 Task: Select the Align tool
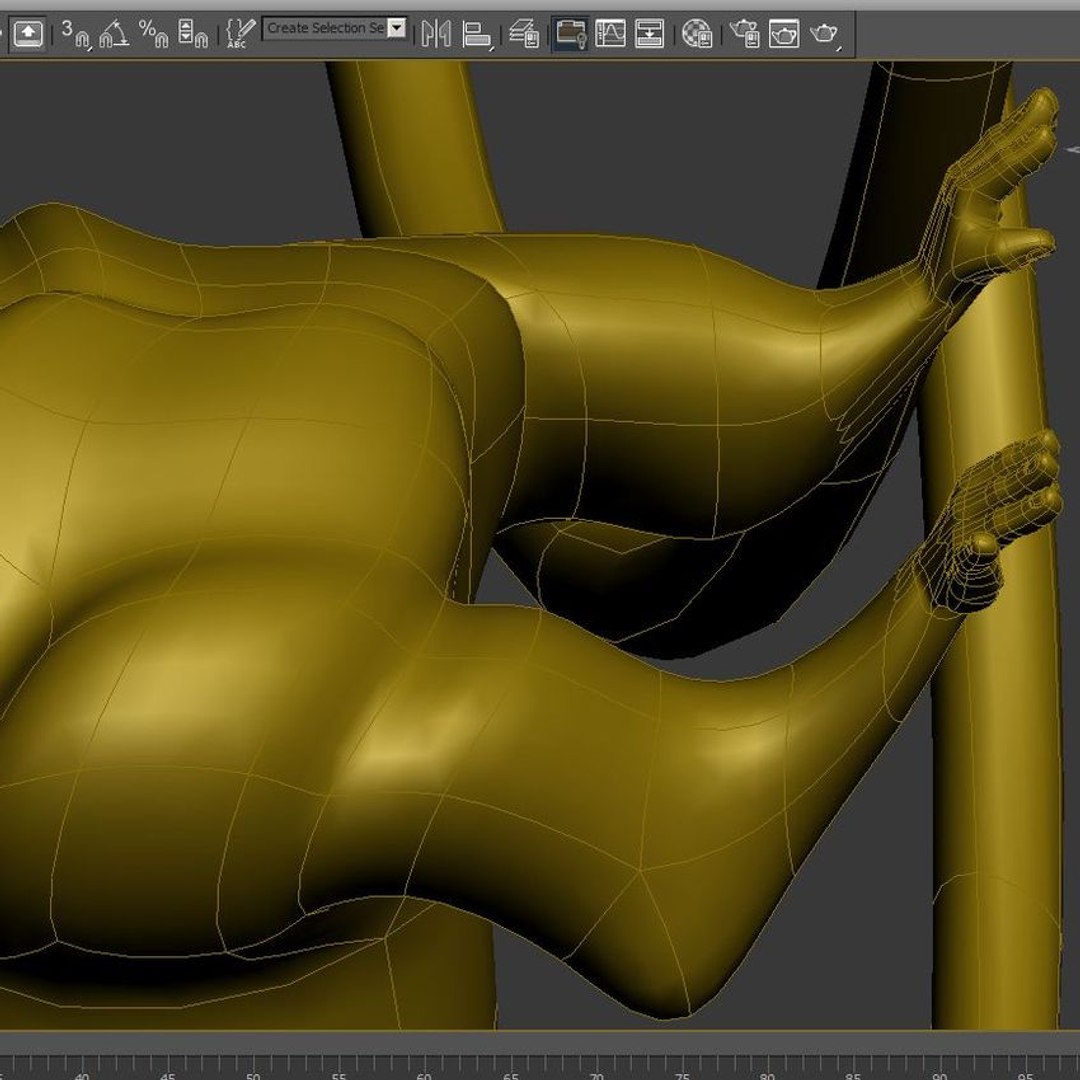tap(477, 34)
